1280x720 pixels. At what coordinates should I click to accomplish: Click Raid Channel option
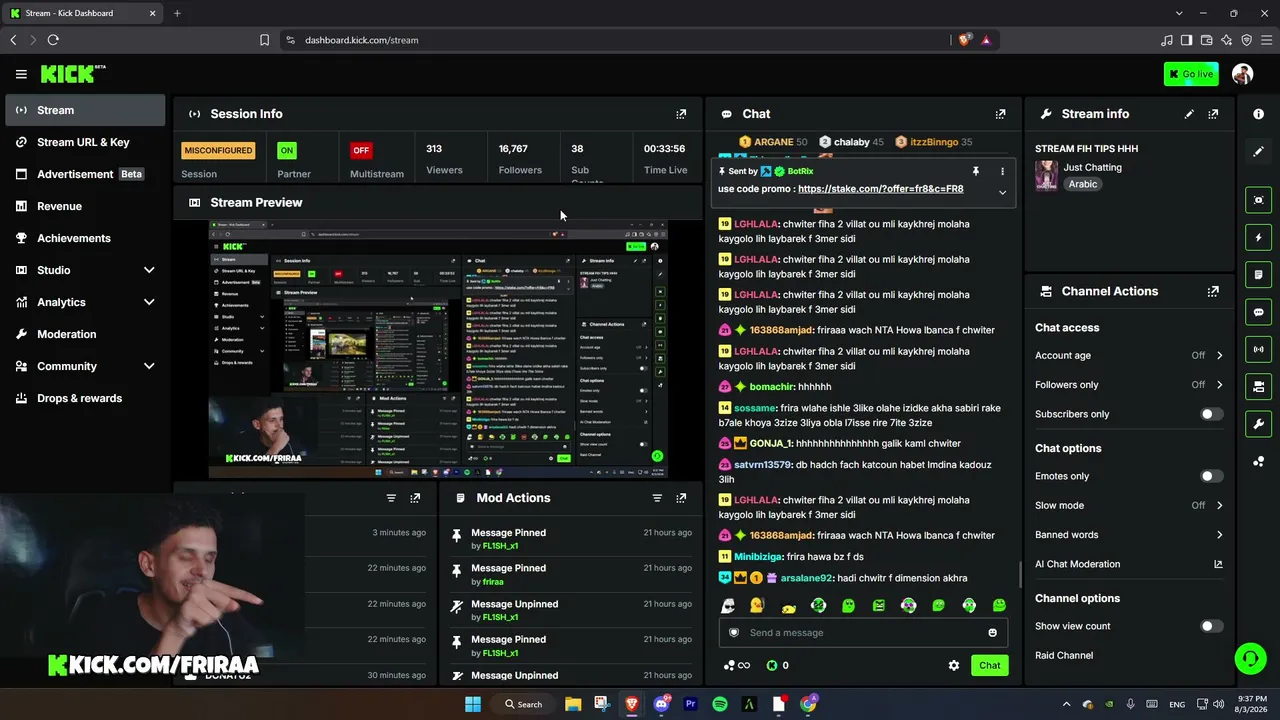[1064, 655]
